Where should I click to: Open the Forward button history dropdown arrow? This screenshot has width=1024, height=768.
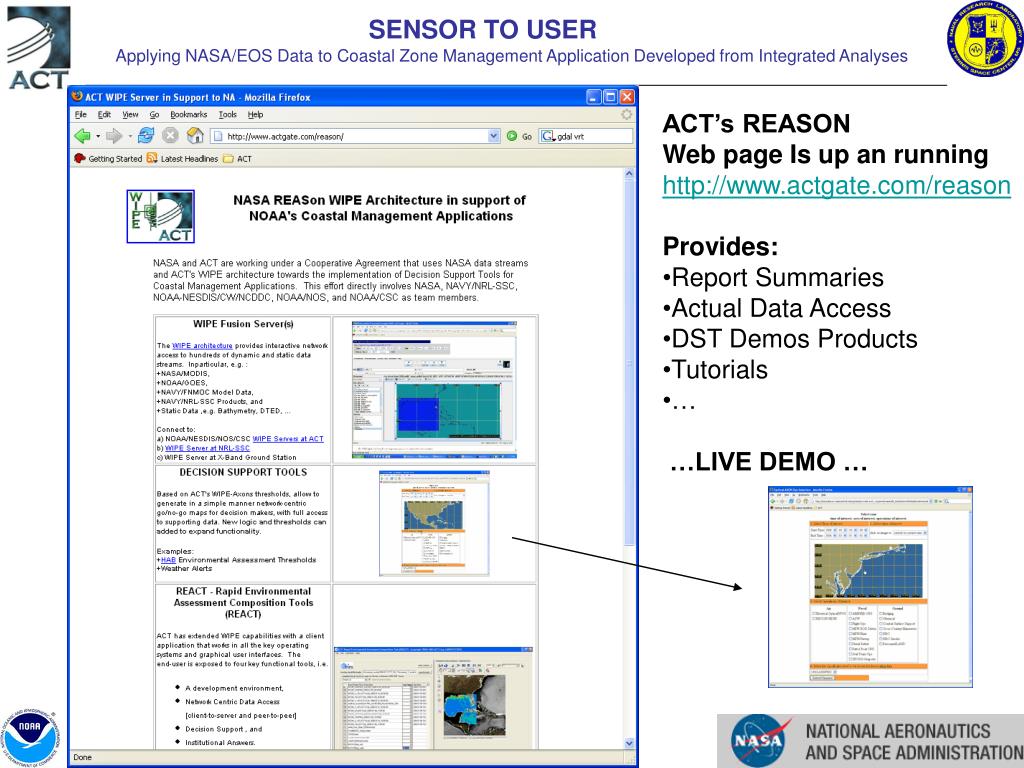click(x=129, y=136)
